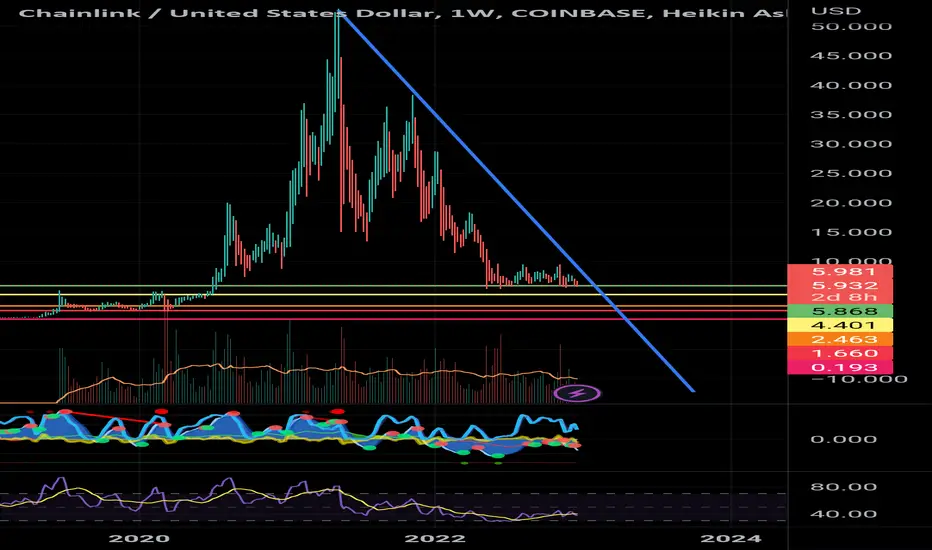
Task: Select the orange 2.463 price level label
Action: click(x=840, y=340)
